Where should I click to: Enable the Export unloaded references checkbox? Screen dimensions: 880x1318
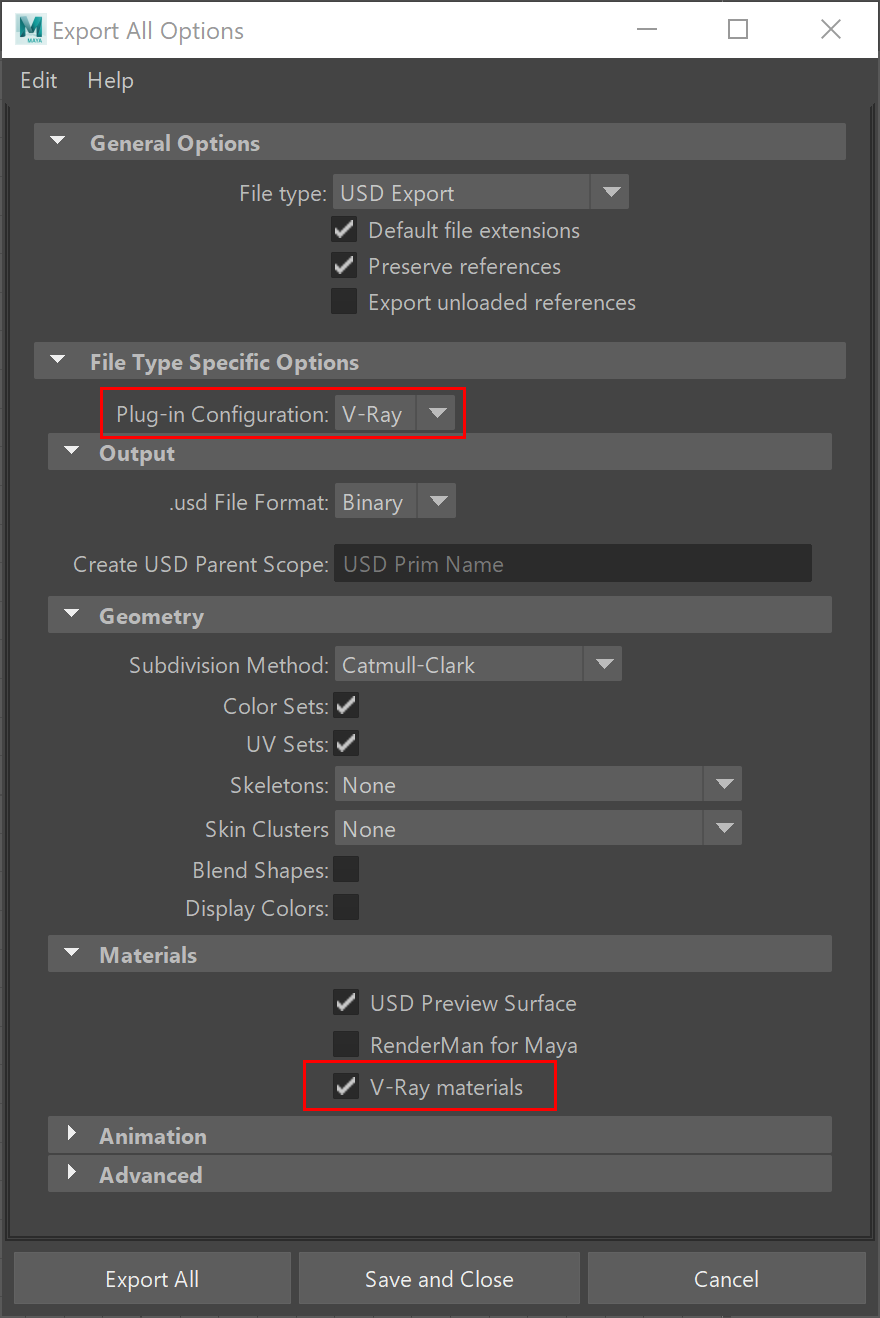pyautogui.click(x=344, y=302)
